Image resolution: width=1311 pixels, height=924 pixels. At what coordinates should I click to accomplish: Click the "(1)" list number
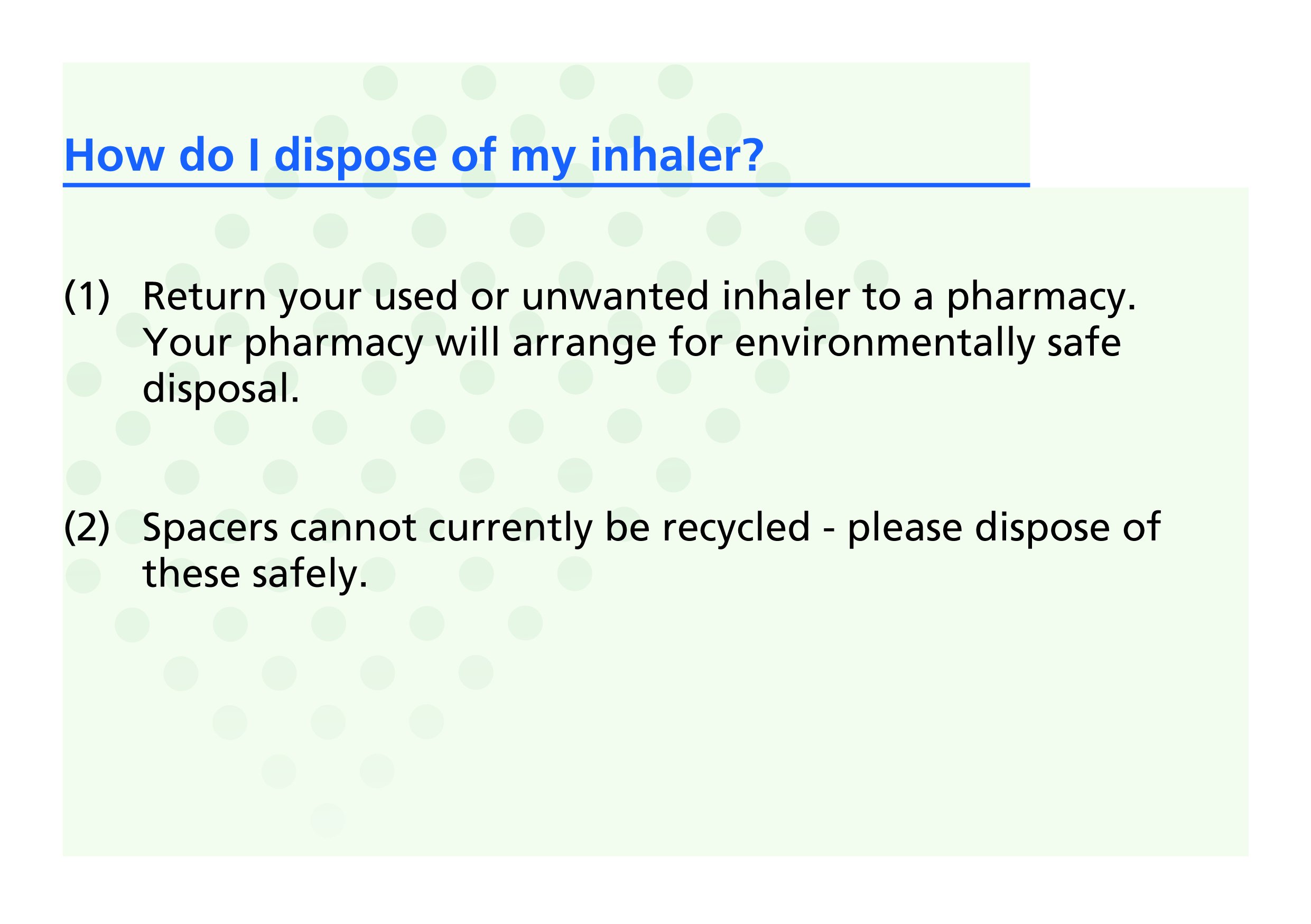click(87, 297)
